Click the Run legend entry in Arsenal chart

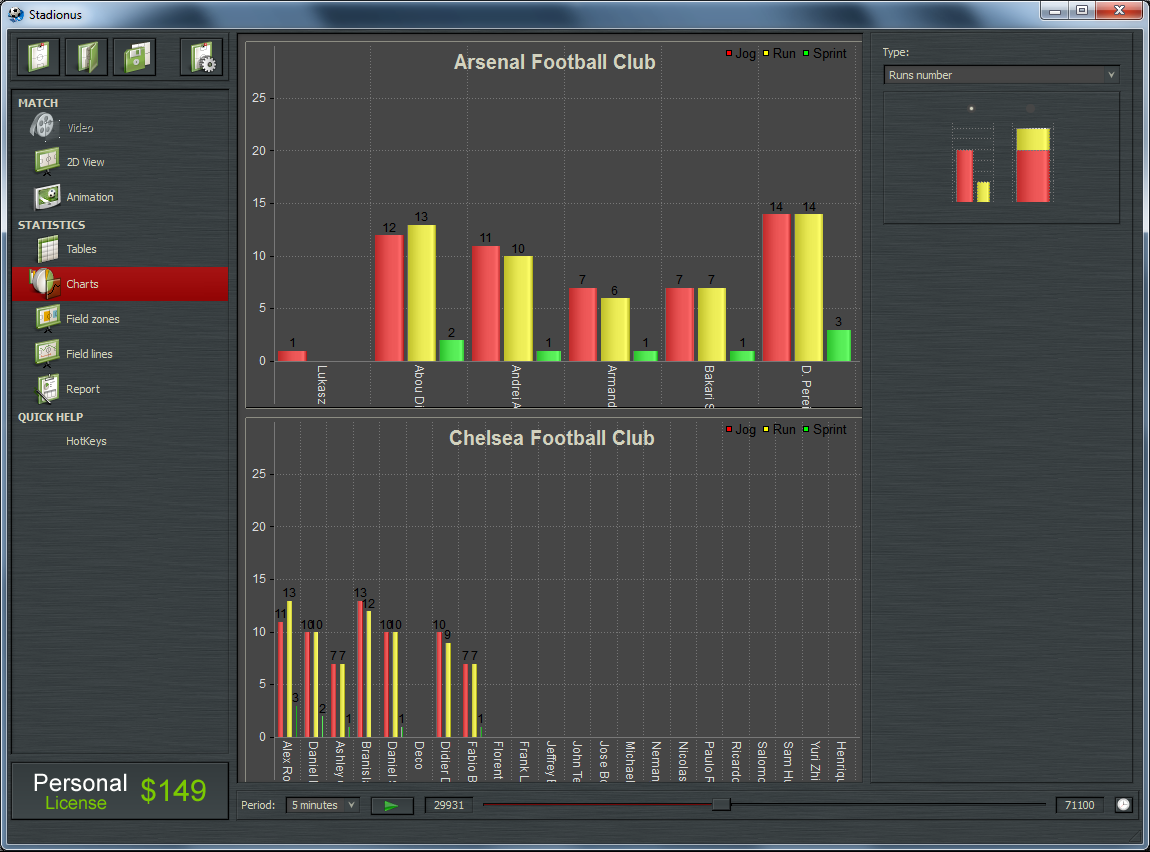(x=779, y=54)
